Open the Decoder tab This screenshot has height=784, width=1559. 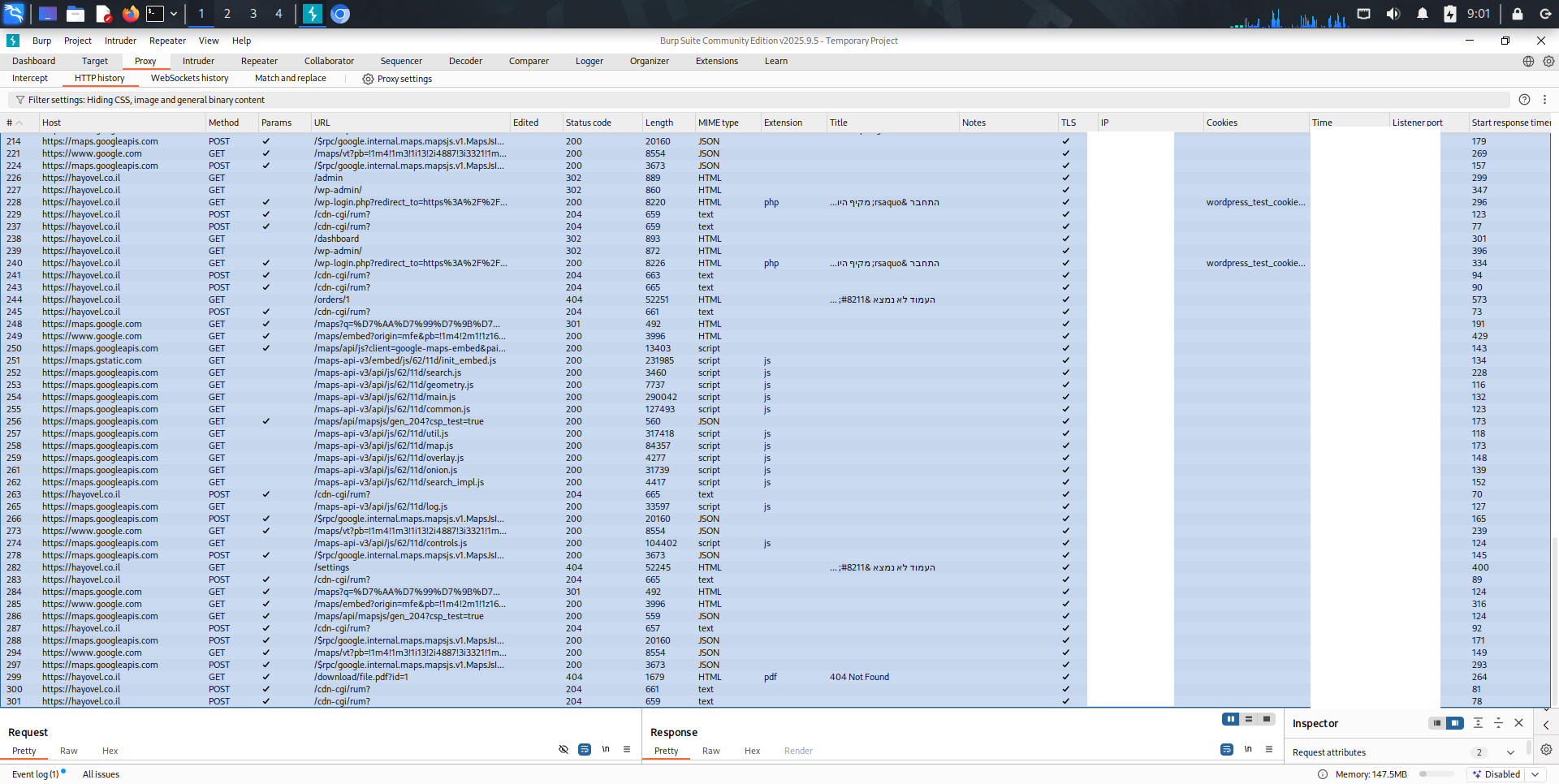465,61
